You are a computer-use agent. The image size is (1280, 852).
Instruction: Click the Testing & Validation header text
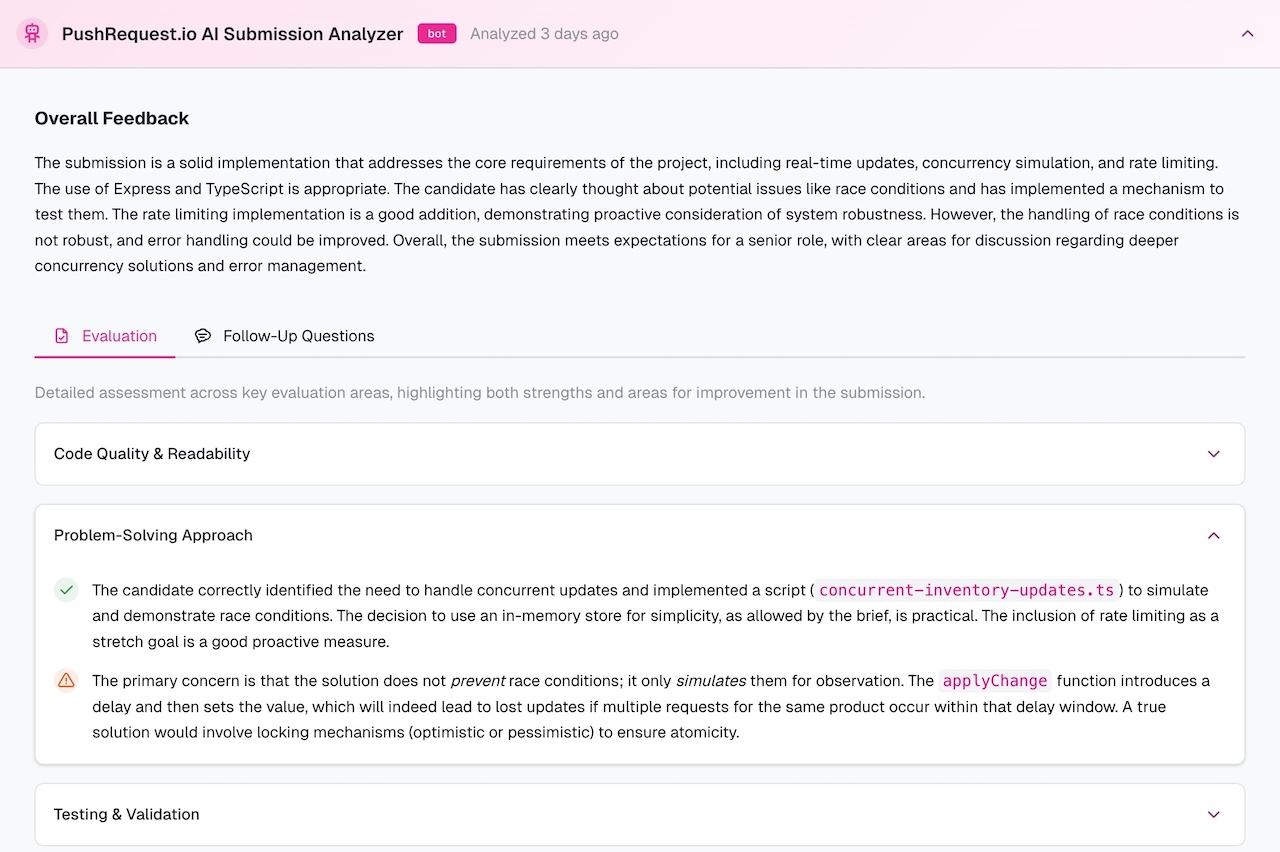click(x=126, y=814)
